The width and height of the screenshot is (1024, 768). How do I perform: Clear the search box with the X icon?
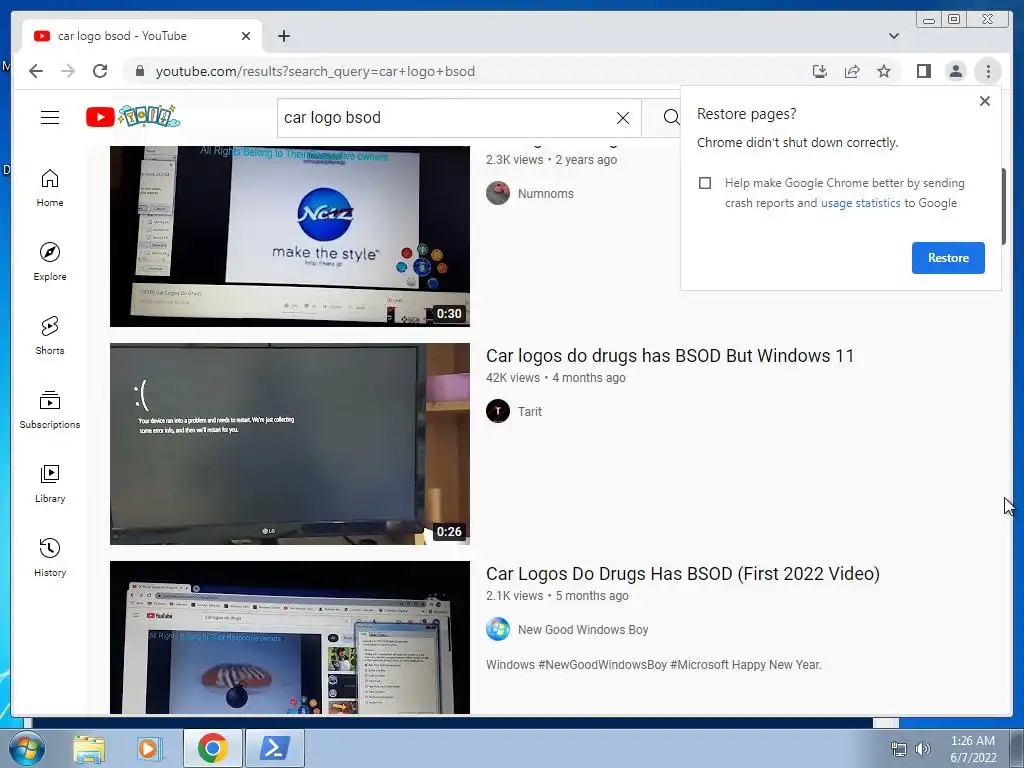coord(622,118)
